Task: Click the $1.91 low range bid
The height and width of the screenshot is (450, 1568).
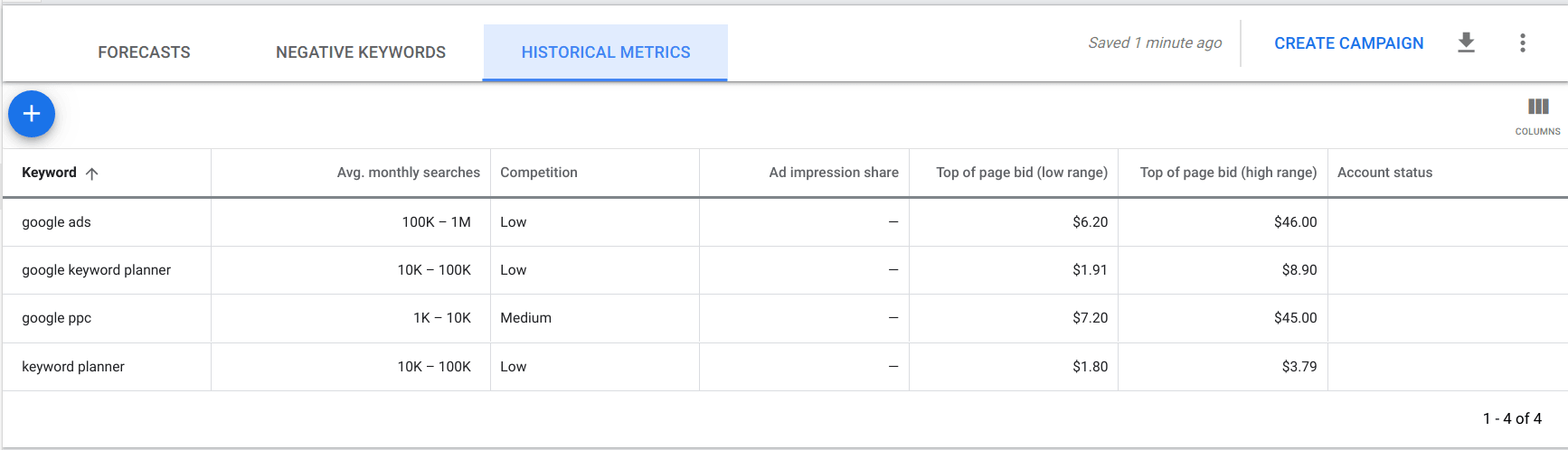Action: pyautogui.click(x=1090, y=270)
